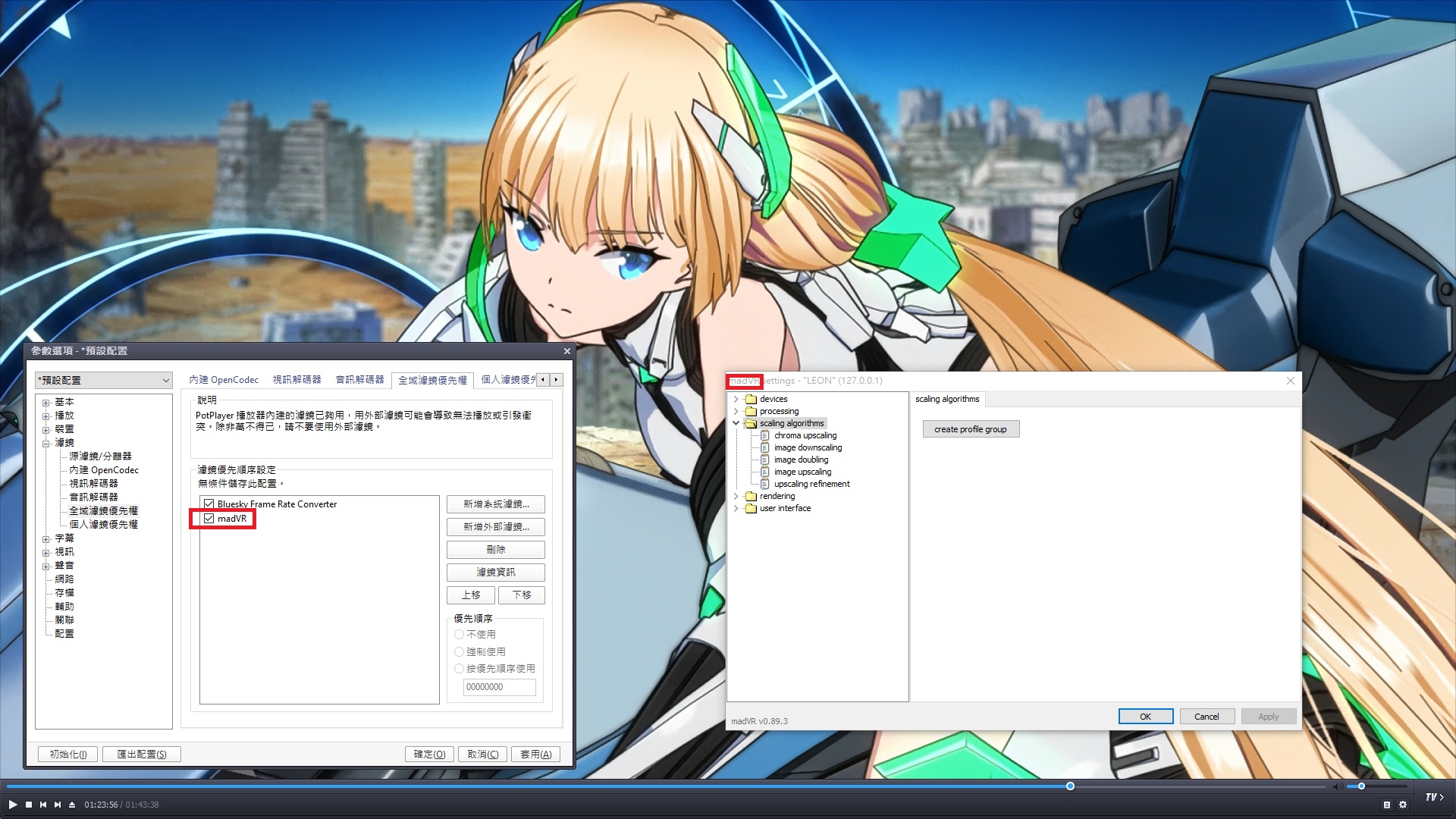Select the 按優先順序使用 radio button

[459, 669]
